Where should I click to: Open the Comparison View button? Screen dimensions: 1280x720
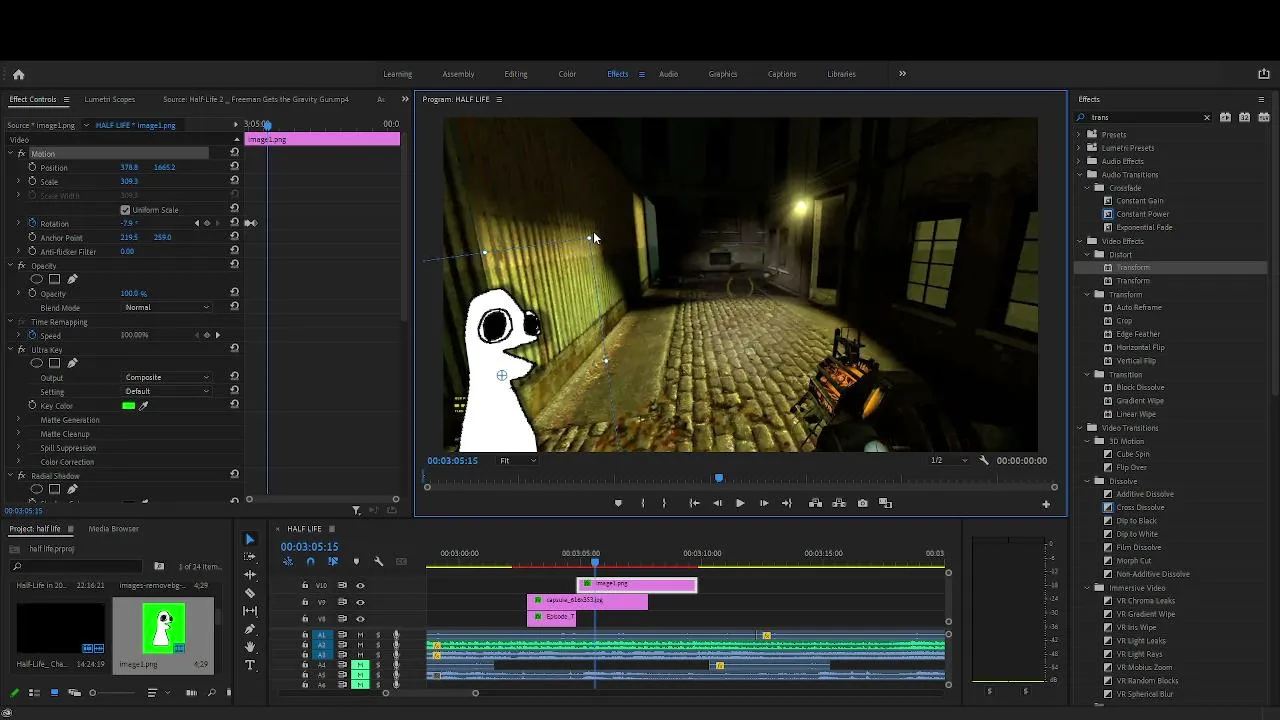tap(885, 503)
